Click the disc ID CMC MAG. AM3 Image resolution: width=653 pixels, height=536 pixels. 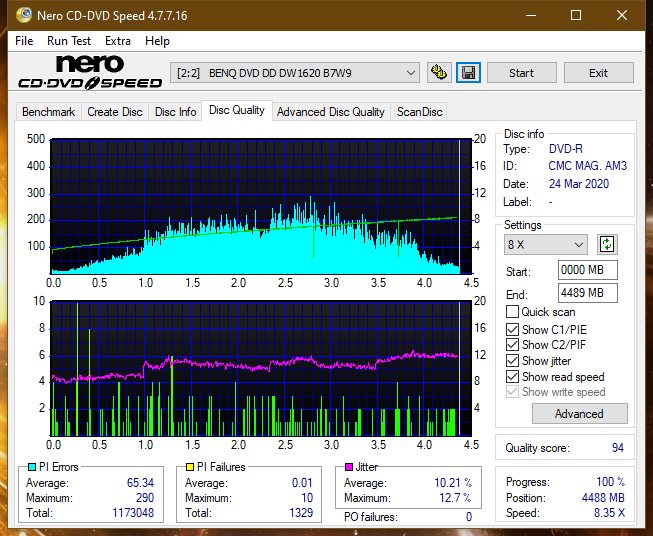[587, 166]
